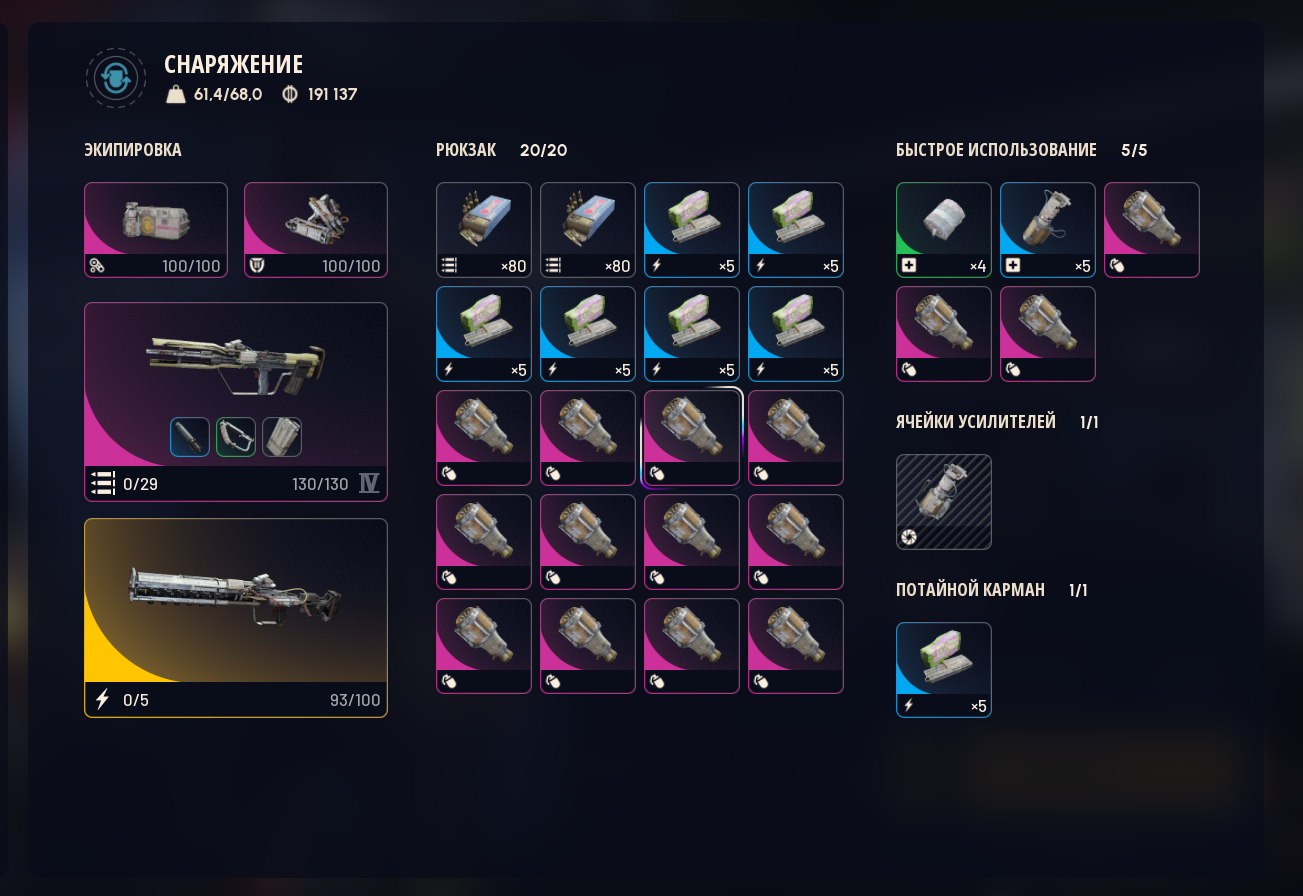The image size is (1303, 896).
Task: Select the green bandage item ×4
Action: click(944, 230)
